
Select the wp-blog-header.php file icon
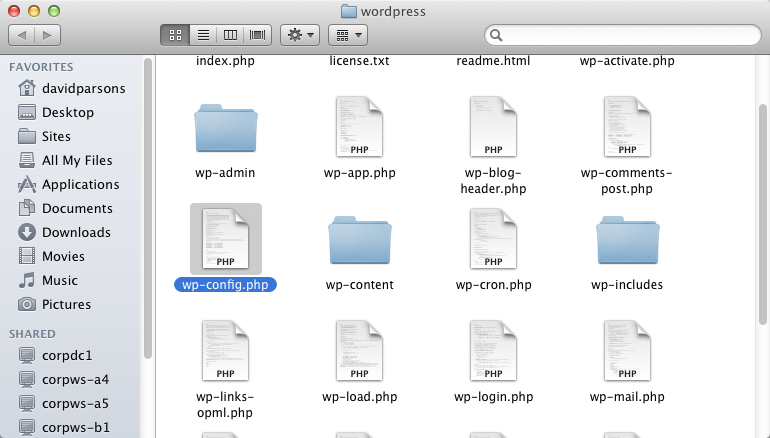[493, 127]
